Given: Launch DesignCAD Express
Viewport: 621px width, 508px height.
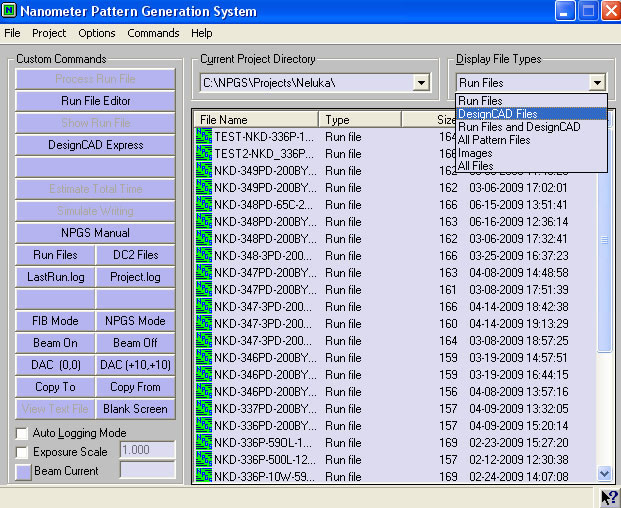Looking at the screenshot, I should point(96,145).
